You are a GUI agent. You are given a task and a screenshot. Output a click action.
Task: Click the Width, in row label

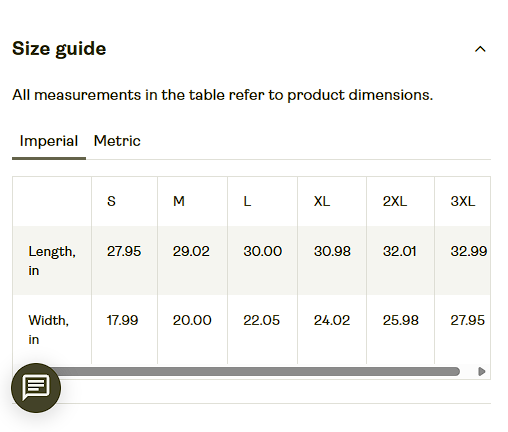pyautogui.click(x=49, y=330)
